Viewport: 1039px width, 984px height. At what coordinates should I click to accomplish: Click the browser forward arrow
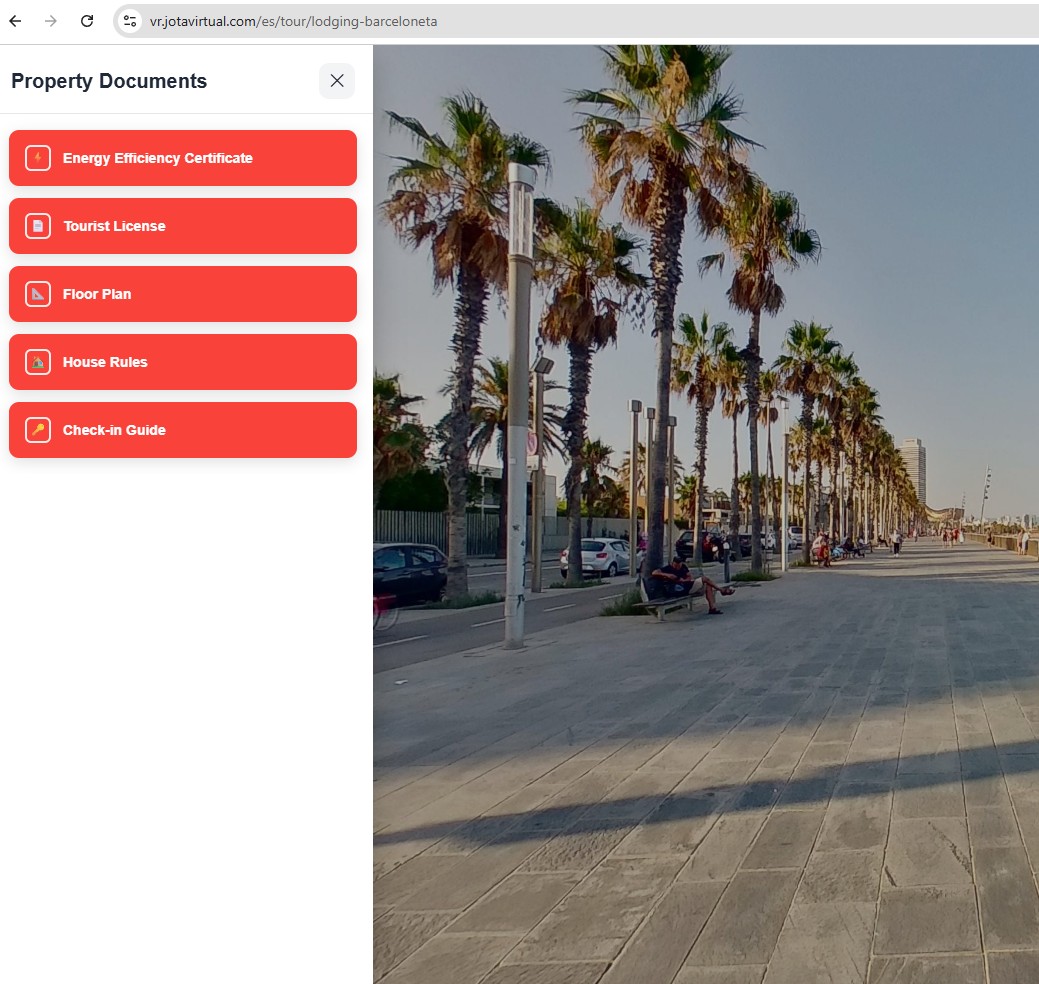tap(51, 21)
